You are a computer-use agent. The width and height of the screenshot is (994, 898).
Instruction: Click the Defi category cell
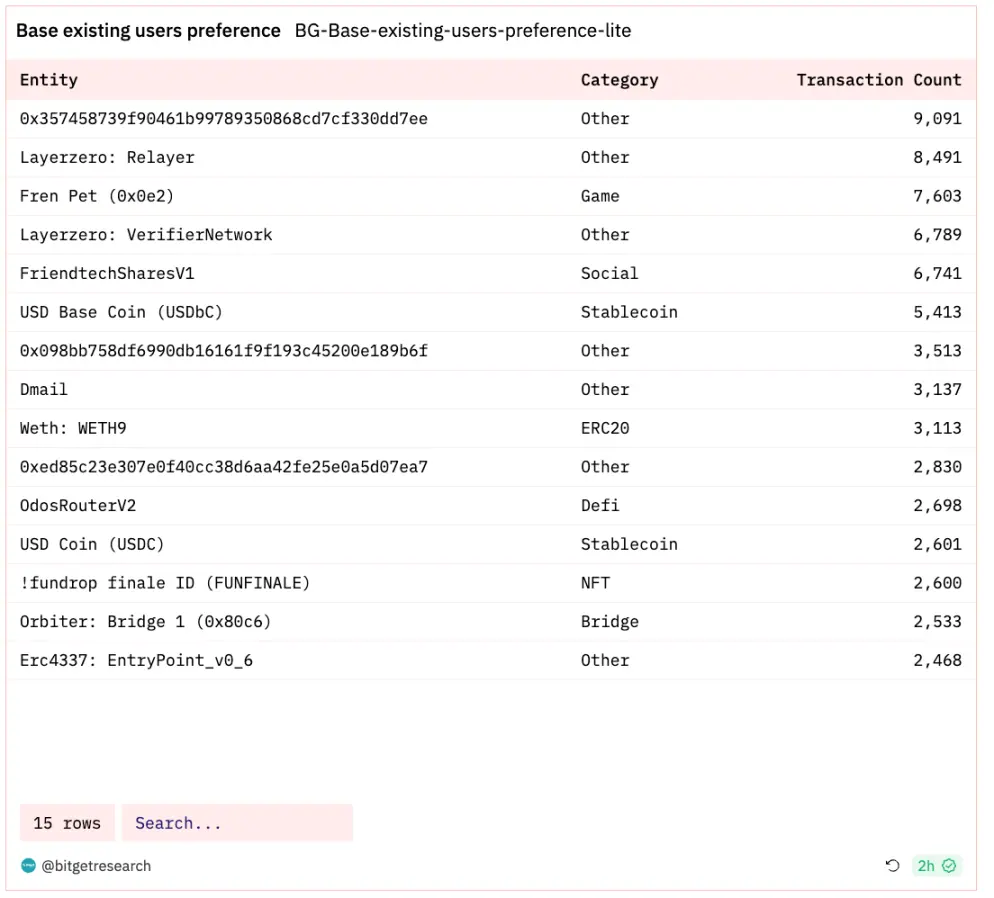(x=600, y=505)
